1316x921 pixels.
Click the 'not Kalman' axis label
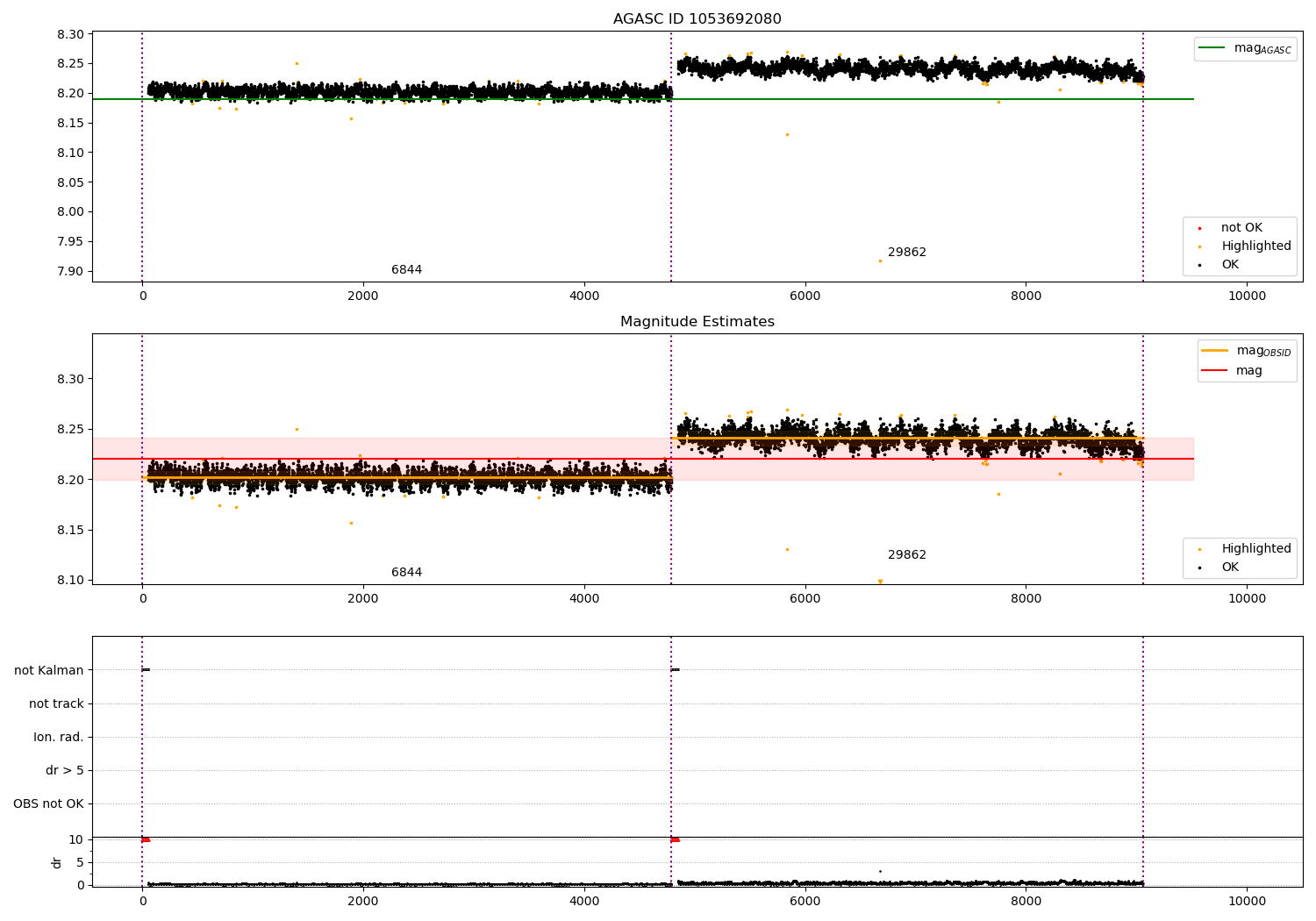coord(49,670)
